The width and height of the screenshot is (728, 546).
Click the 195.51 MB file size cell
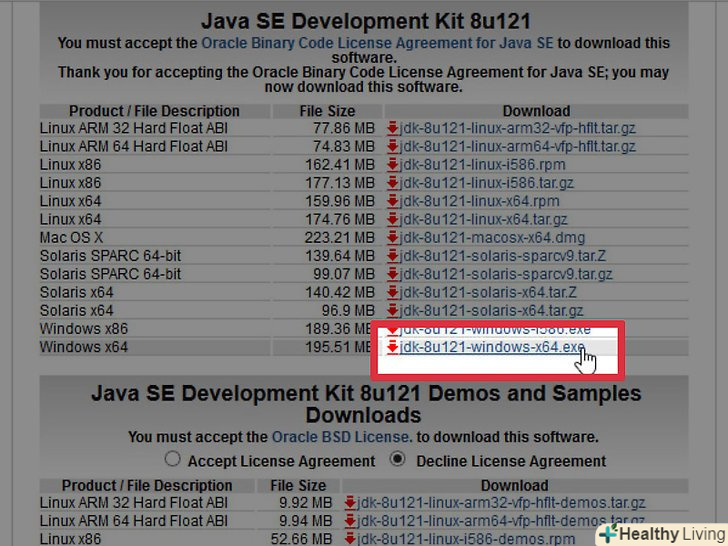(339, 347)
